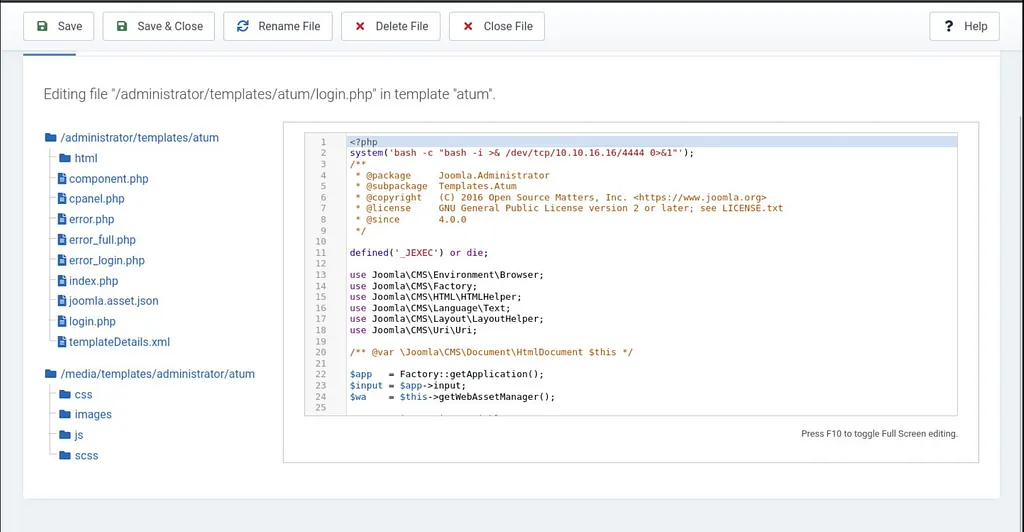The width and height of the screenshot is (1024, 532).
Task: Click line number 13 in the gutter
Action: [x=321, y=275]
